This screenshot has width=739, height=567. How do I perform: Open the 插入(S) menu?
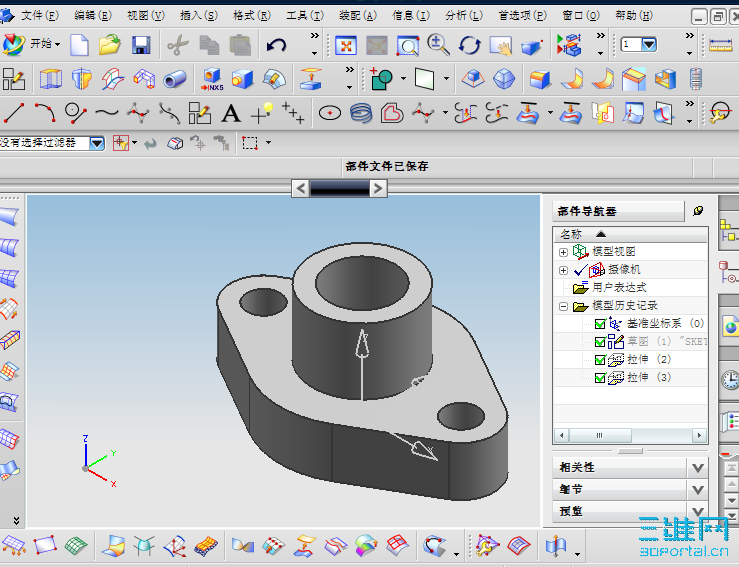click(x=198, y=16)
